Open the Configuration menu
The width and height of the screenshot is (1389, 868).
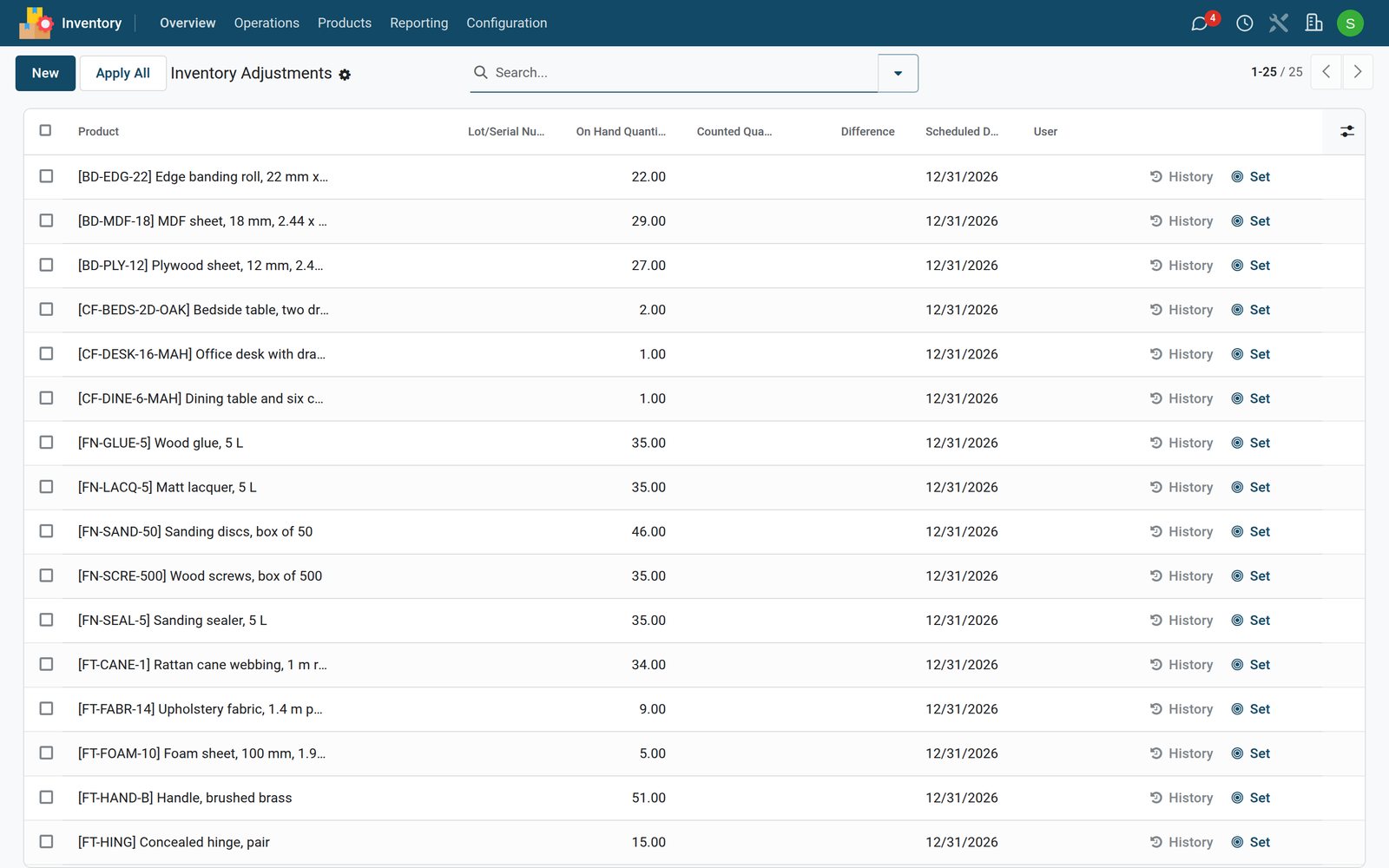click(507, 23)
